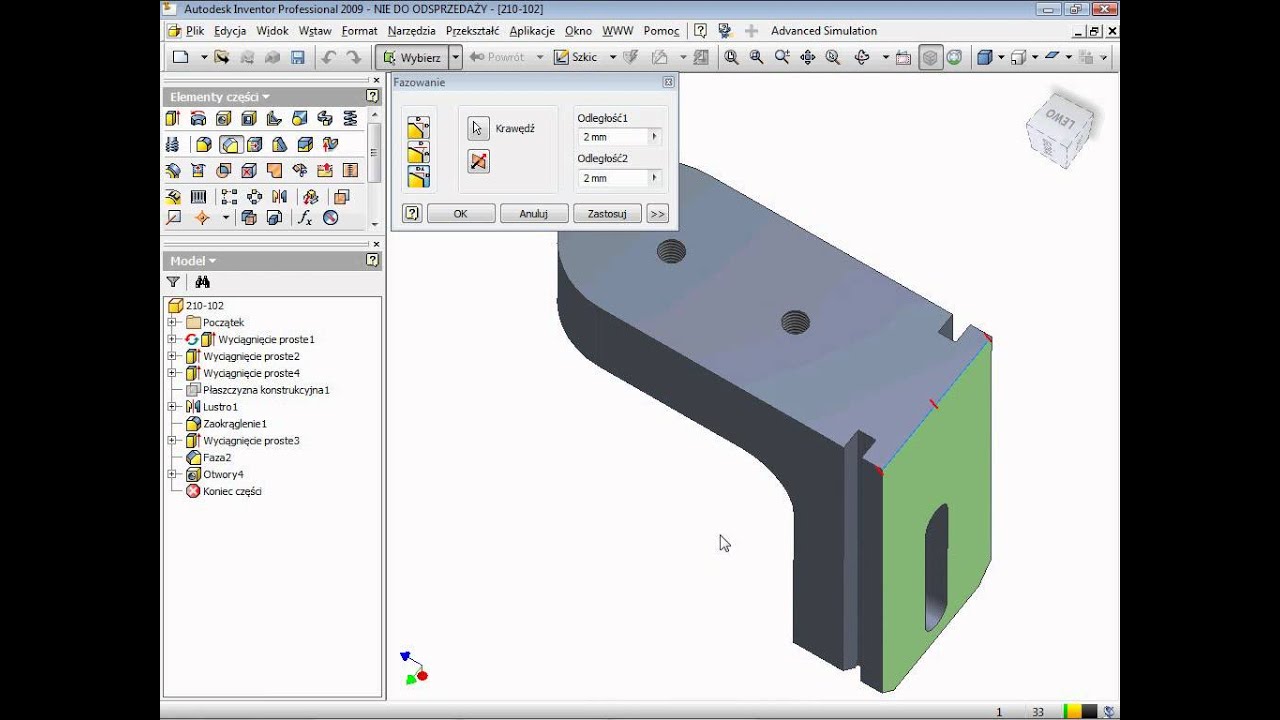The image size is (1280, 720).
Task: Open the Odległość2 value arrow menu
Action: click(655, 178)
